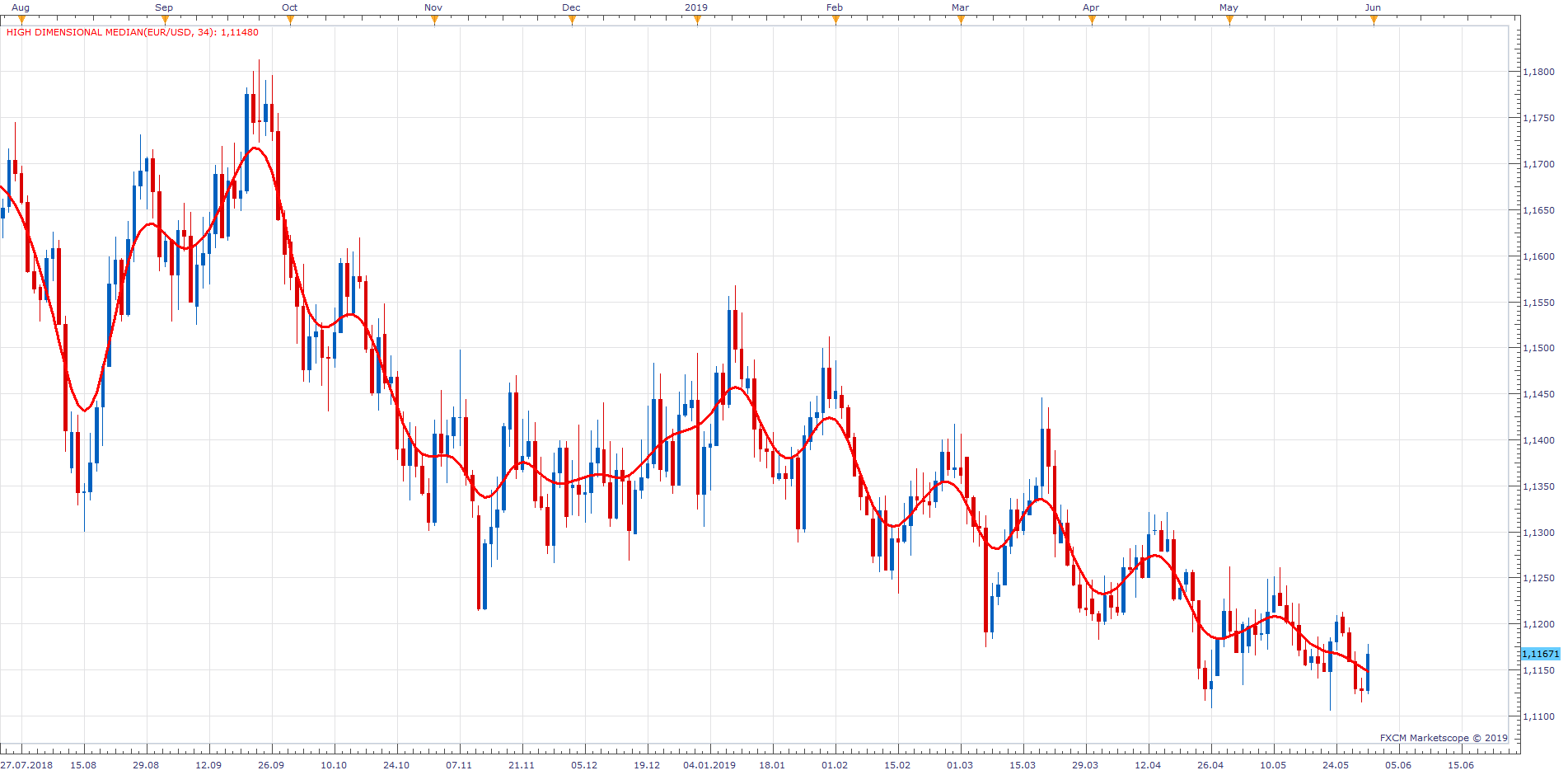Click the 29.03 date axis label
Image resolution: width=1568 pixels, height=775 pixels.
click(x=1085, y=765)
